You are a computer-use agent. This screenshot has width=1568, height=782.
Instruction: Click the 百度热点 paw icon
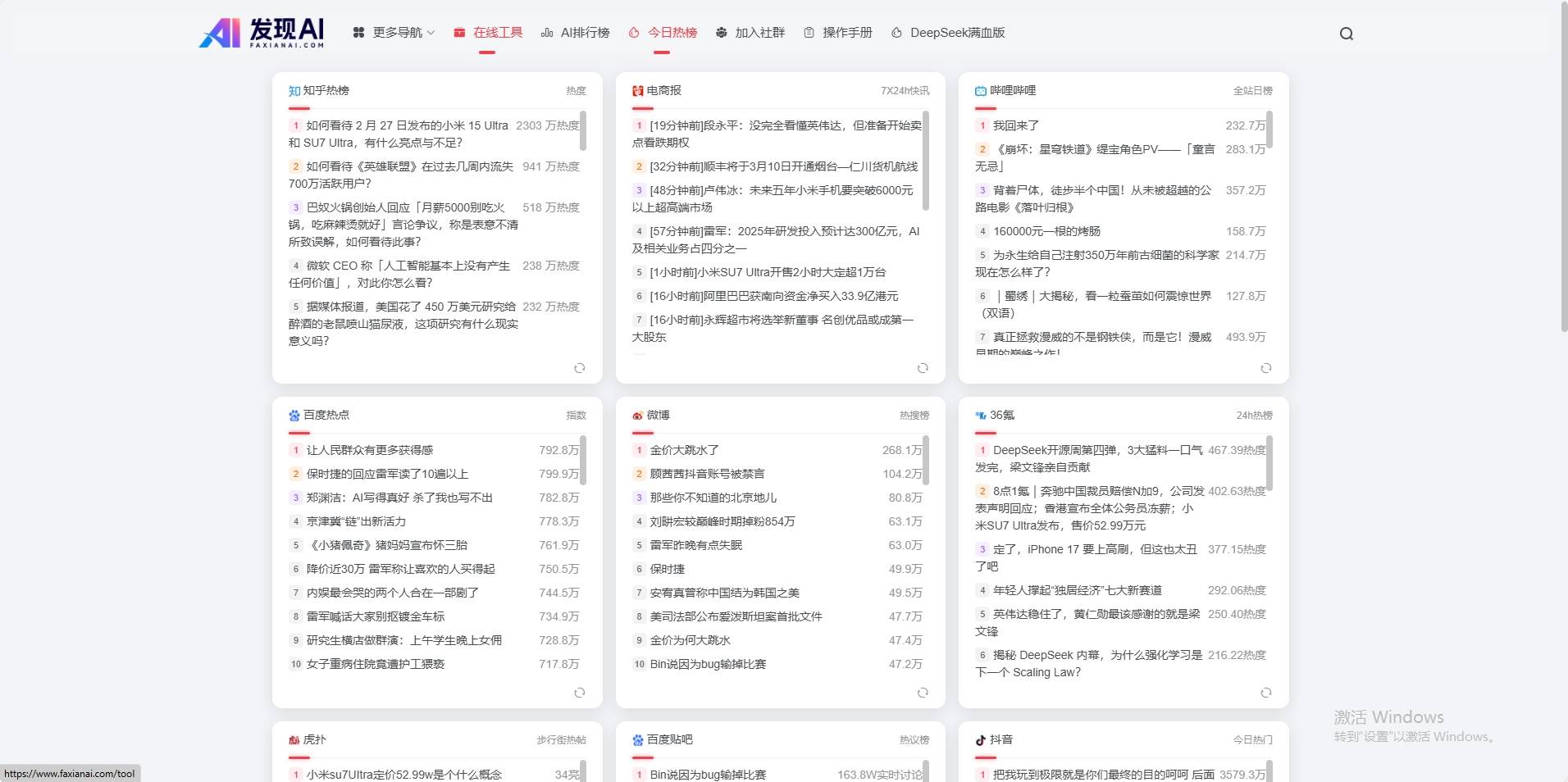[x=294, y=416]
